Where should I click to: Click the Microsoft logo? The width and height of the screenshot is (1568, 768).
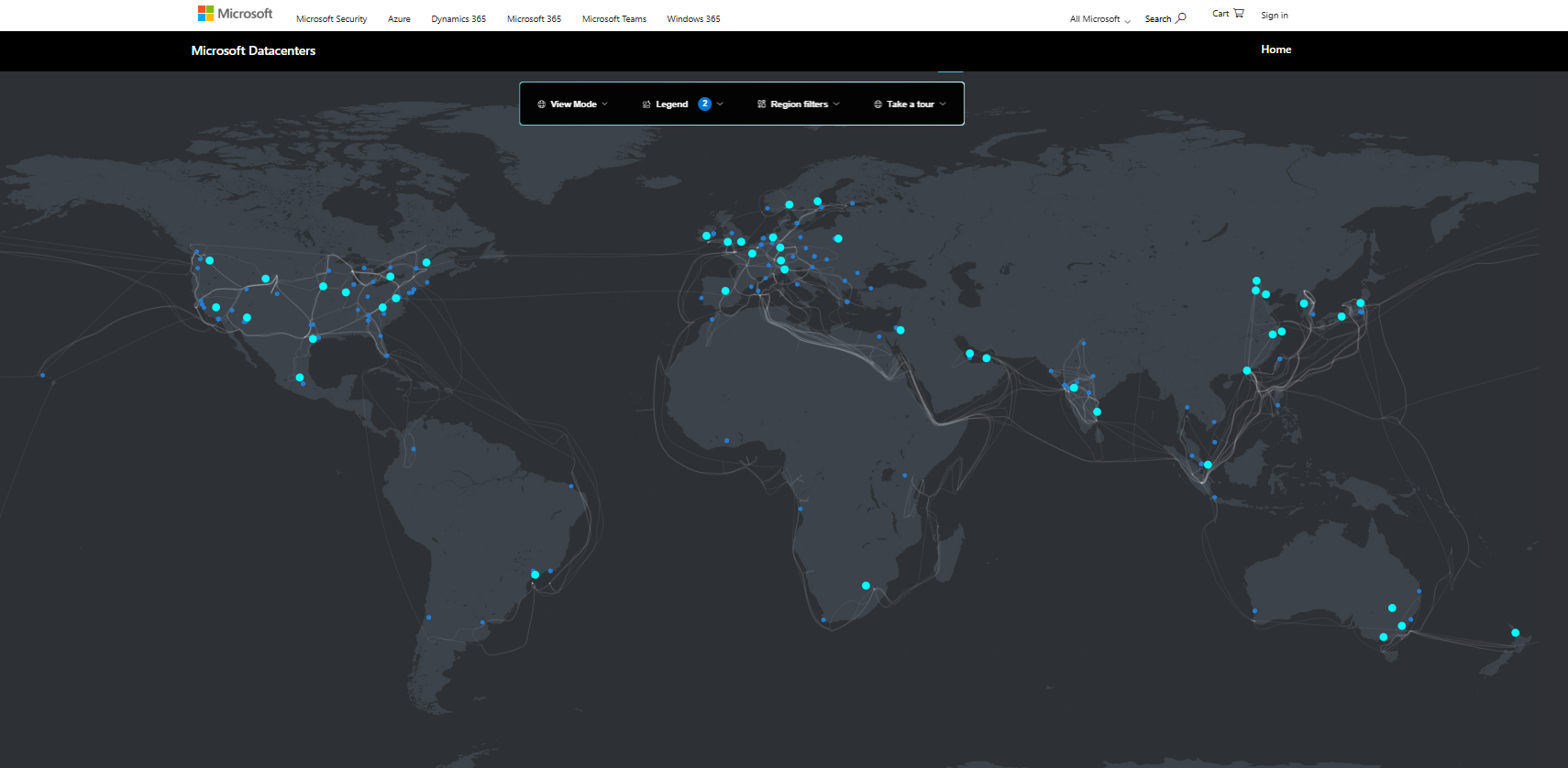click(x=235, y=14)
